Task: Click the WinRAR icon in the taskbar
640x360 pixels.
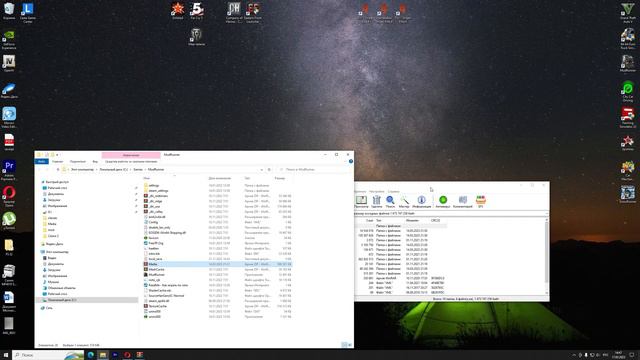Action: 140,355
